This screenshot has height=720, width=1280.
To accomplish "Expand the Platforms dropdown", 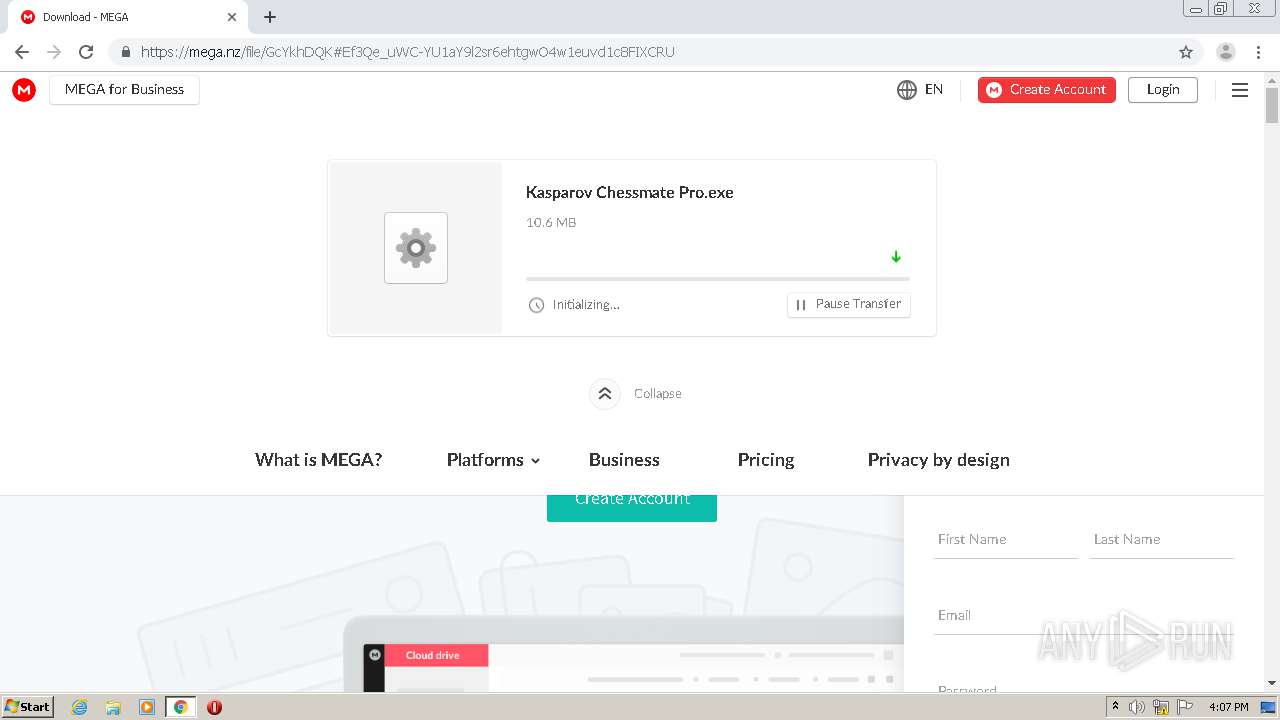I will click(x=493, y=460).
